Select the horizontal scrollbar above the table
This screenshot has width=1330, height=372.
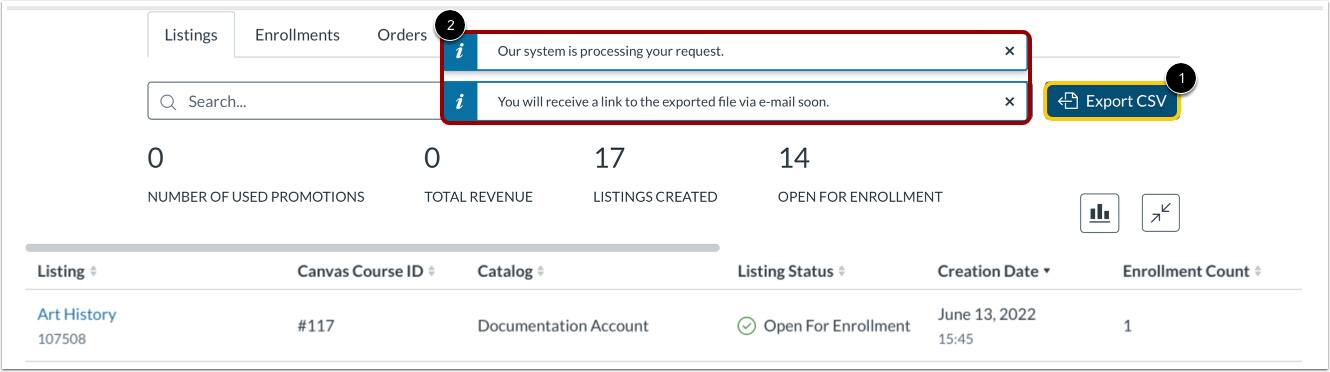[x=372, y=247]
